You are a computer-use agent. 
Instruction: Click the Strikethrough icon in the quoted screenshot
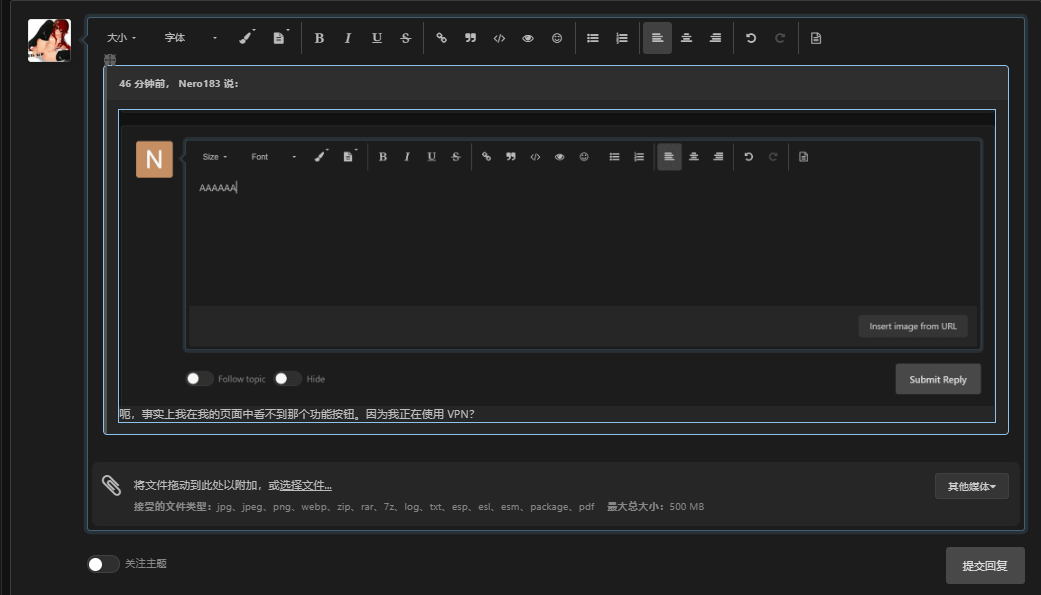pyautogui.click(x=456, y=157)
